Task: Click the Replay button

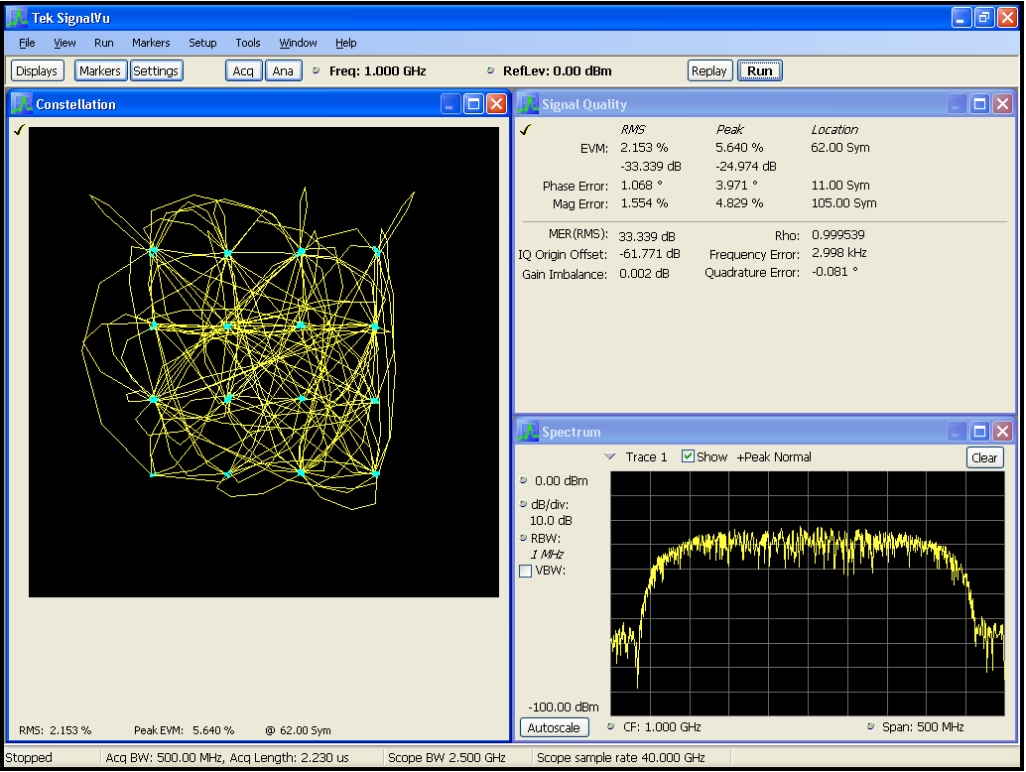Action: pos(709,71)
